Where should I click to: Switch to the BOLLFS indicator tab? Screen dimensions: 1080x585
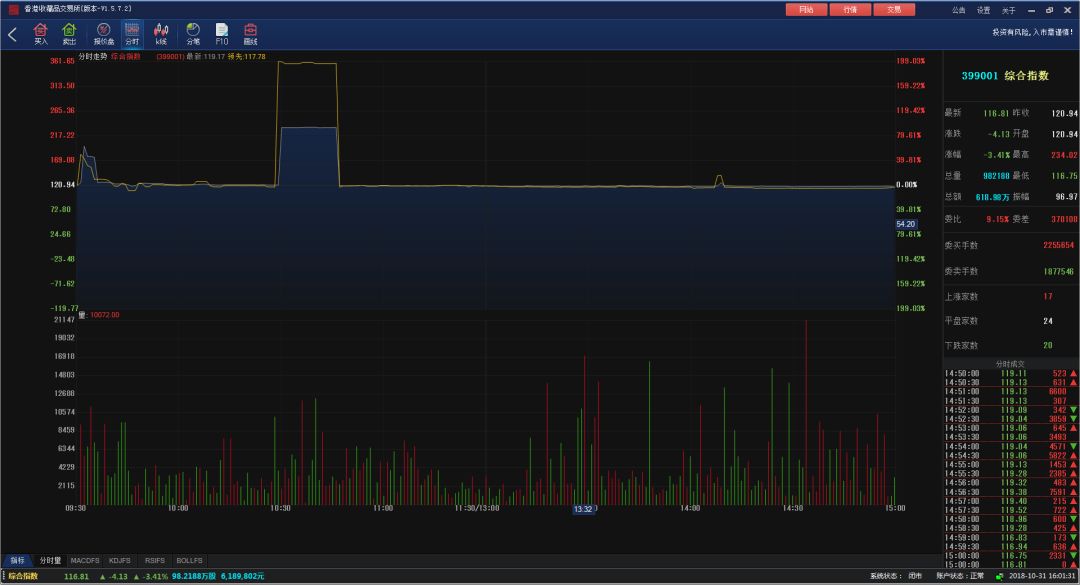[189, 560]
